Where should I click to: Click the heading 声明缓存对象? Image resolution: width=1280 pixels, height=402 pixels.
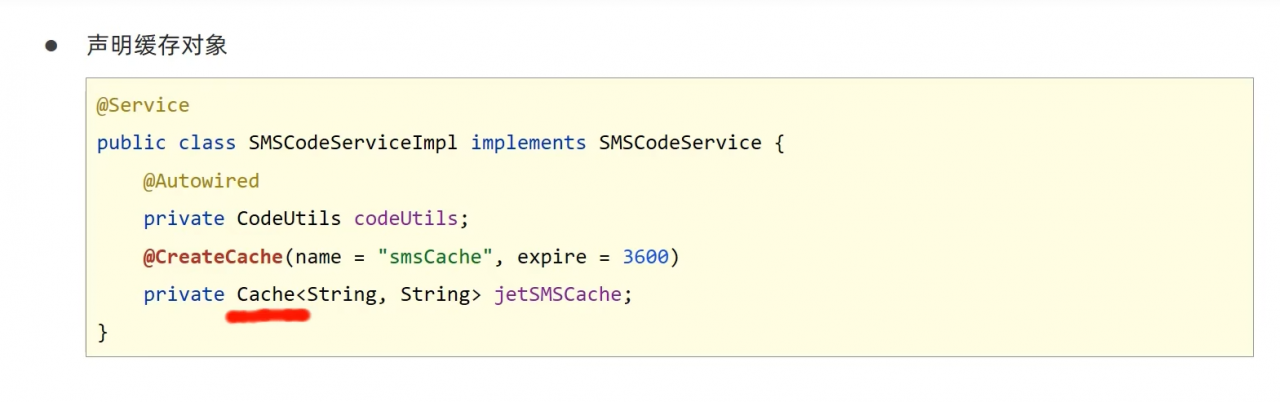pyautogui.click(x=157, y=46)
